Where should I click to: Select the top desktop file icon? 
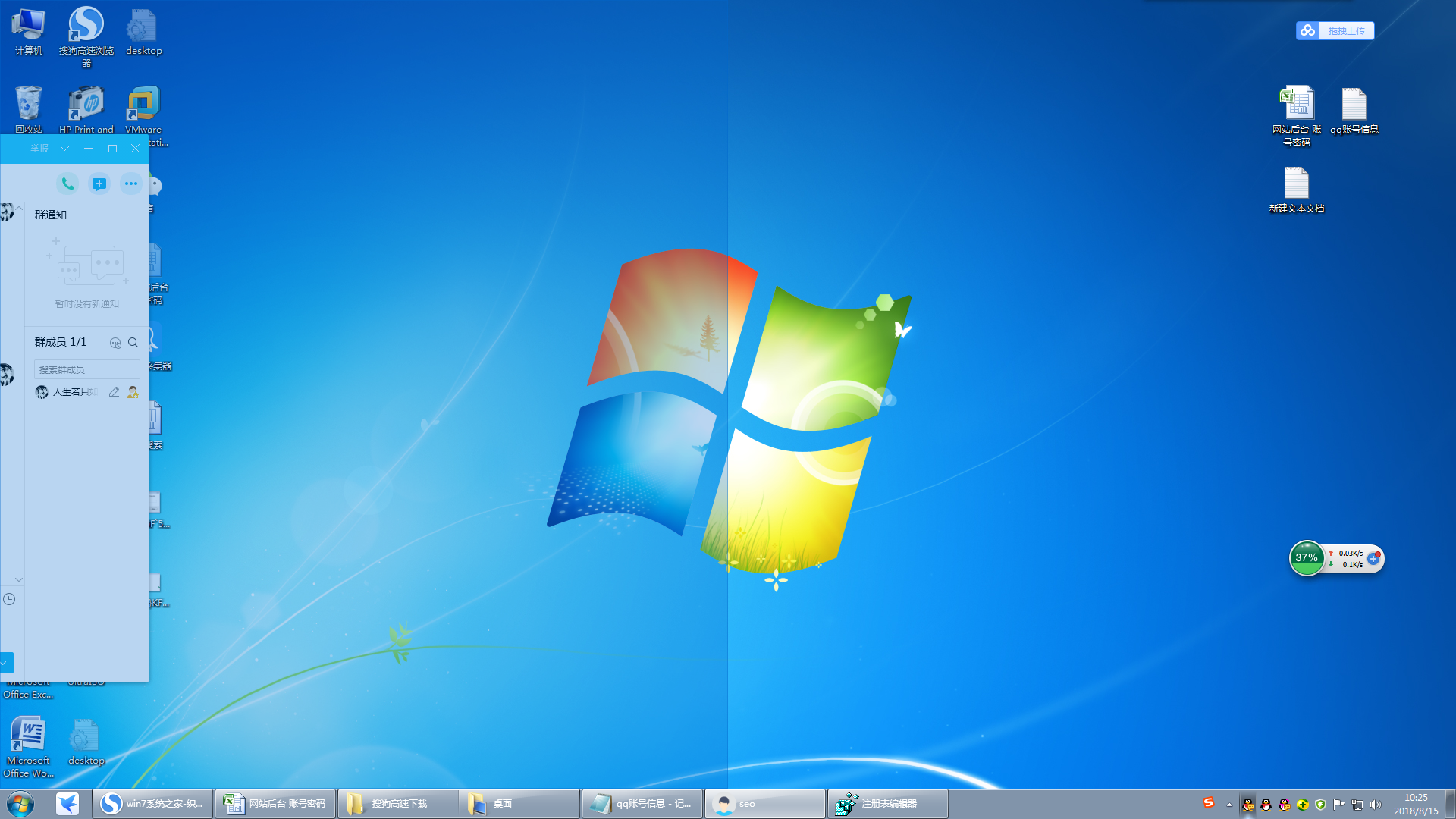click(x=143, y=32)
